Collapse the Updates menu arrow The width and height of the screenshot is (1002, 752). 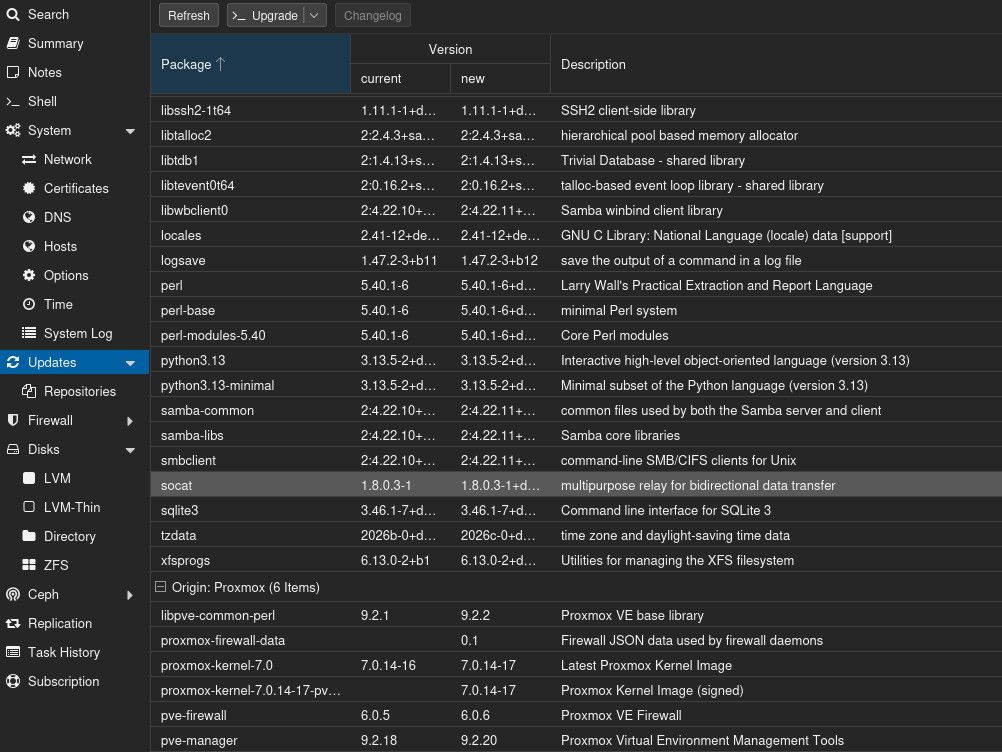130,363
